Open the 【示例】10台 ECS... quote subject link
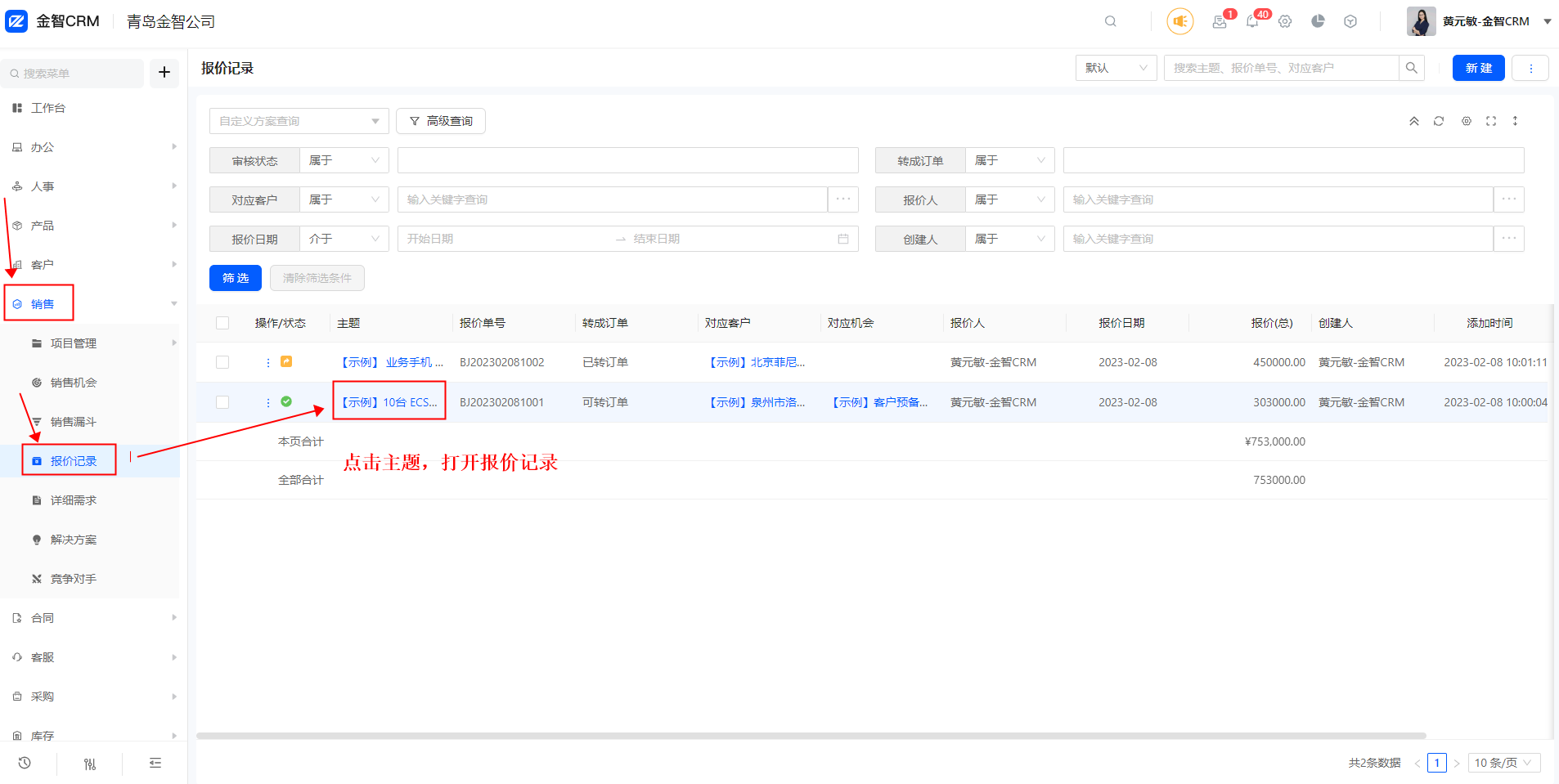This screenshot has height=784, width=1559. click(388, 402)
